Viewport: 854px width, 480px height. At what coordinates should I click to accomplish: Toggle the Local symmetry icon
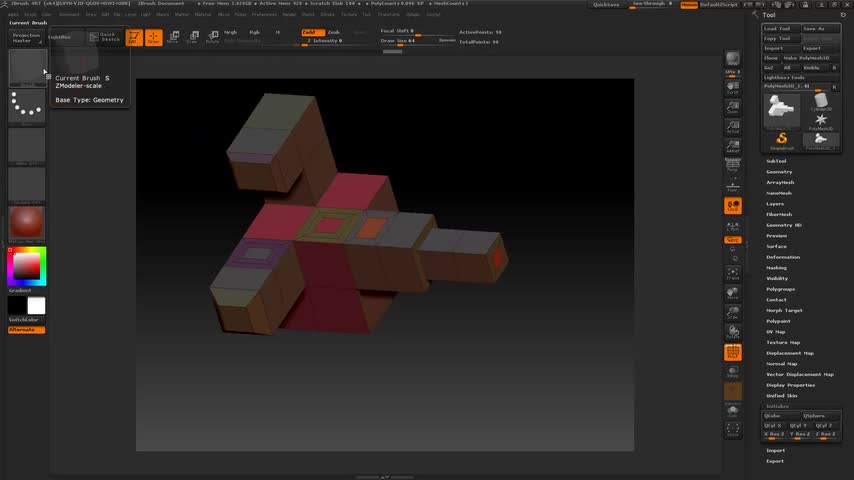tap(733, 206)
